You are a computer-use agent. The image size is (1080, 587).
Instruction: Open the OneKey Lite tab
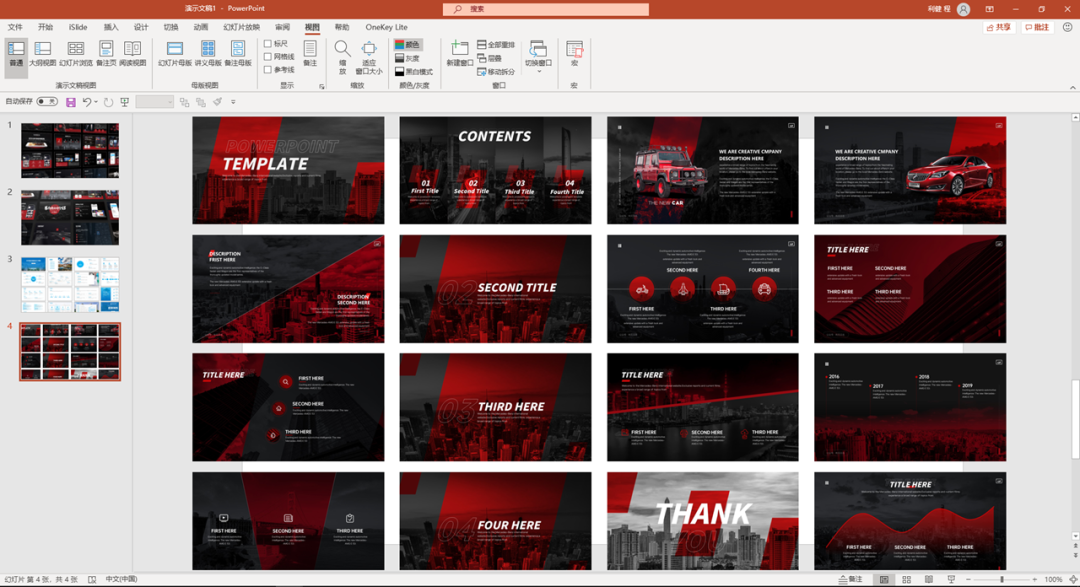[x=386, y=27]
